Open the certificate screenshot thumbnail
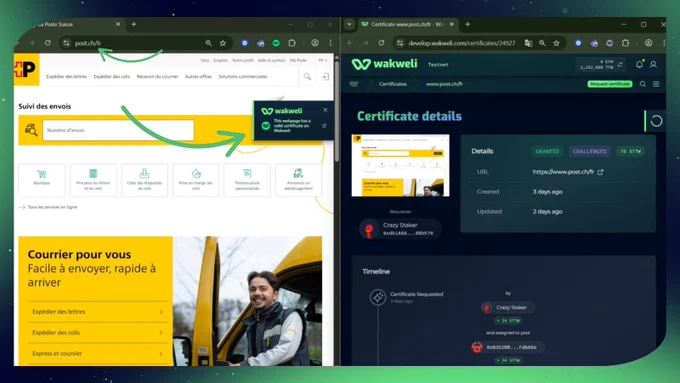This screenshot has width=680, height=383. (x=400, y=165)
